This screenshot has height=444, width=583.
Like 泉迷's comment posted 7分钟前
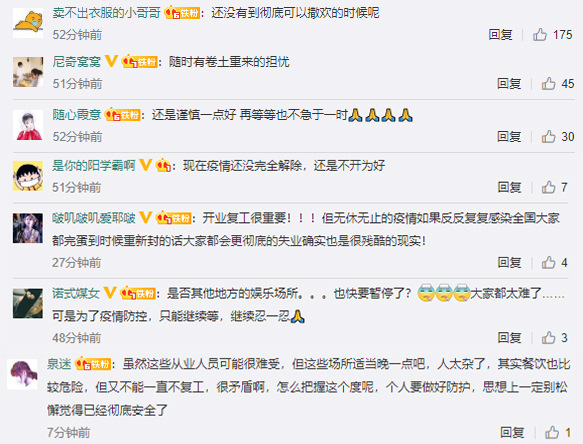point(552,432)
